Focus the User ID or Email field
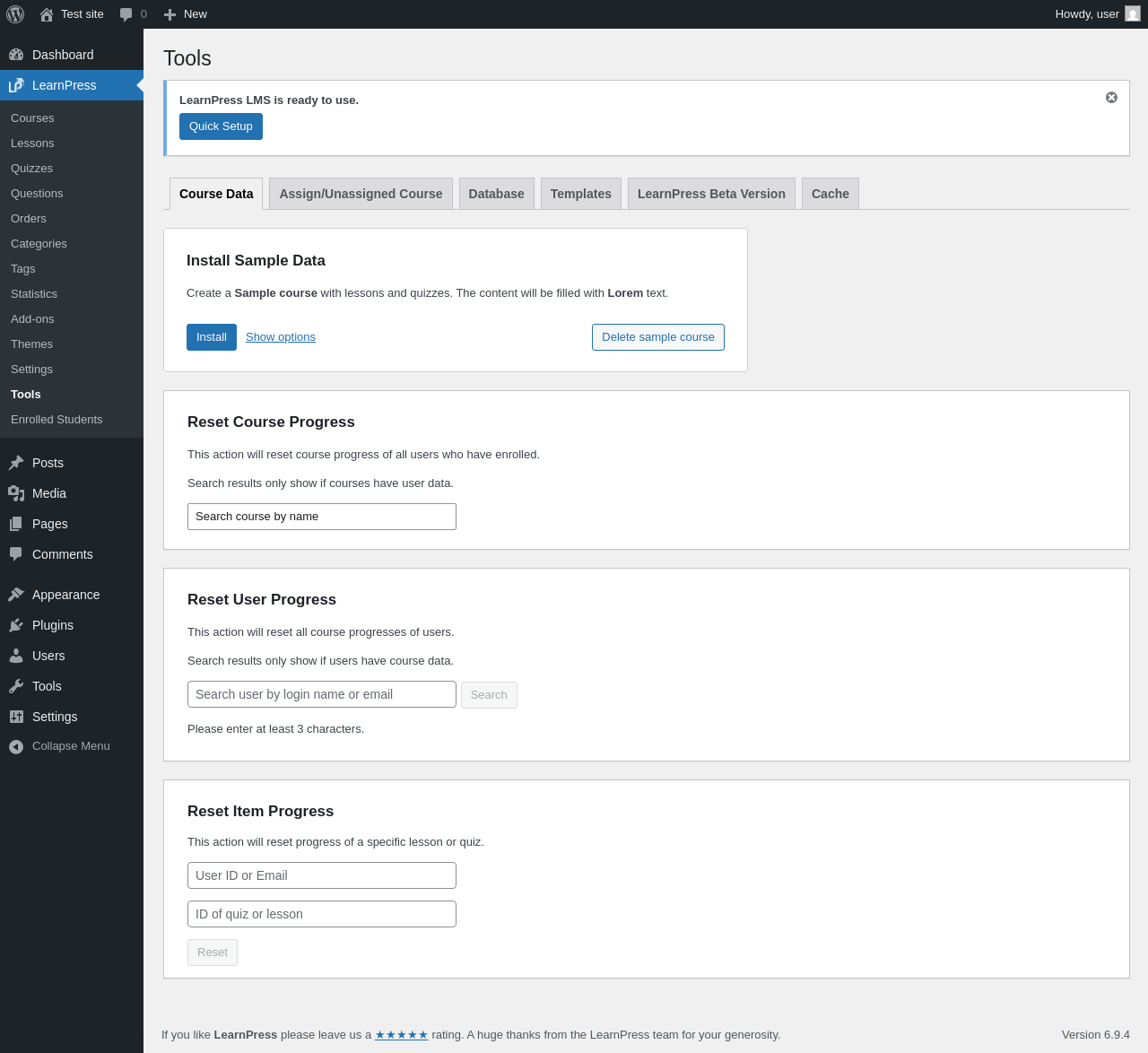The width and height of the screenshot is (1148, 1053). [x=322, y=875]
